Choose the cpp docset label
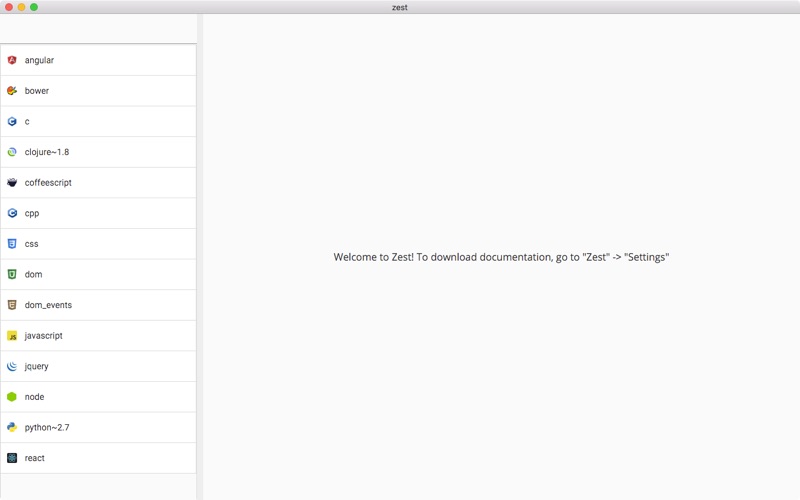The width and height of the screenshot is (800, 500). pyautogui.click(x=32, y=213)
